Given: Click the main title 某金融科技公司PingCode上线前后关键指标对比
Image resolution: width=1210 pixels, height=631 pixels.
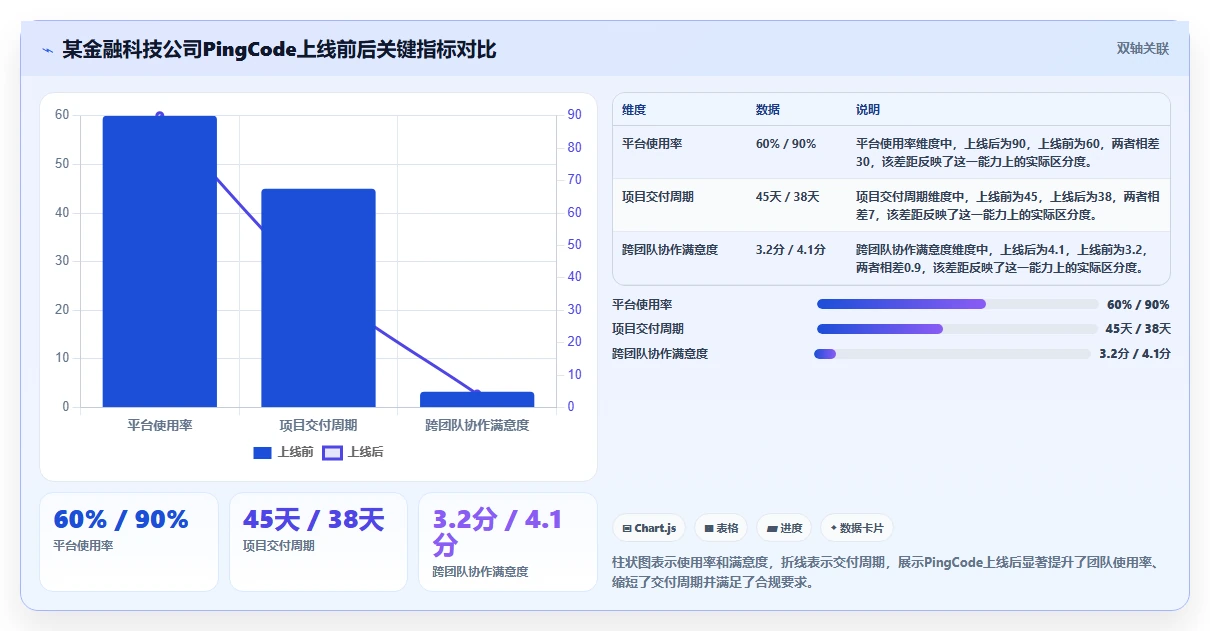Looking at the screenshot, I should click(279, 49).
